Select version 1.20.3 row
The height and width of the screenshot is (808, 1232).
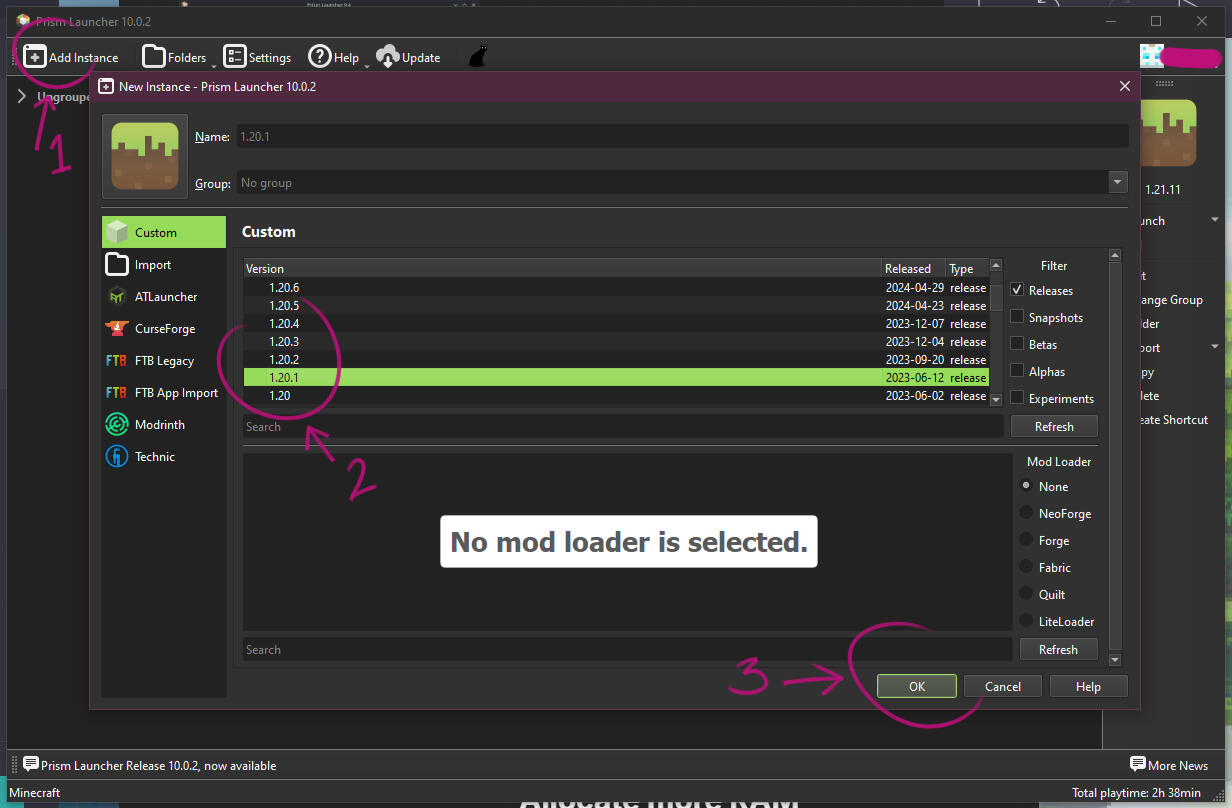(616, 342)
